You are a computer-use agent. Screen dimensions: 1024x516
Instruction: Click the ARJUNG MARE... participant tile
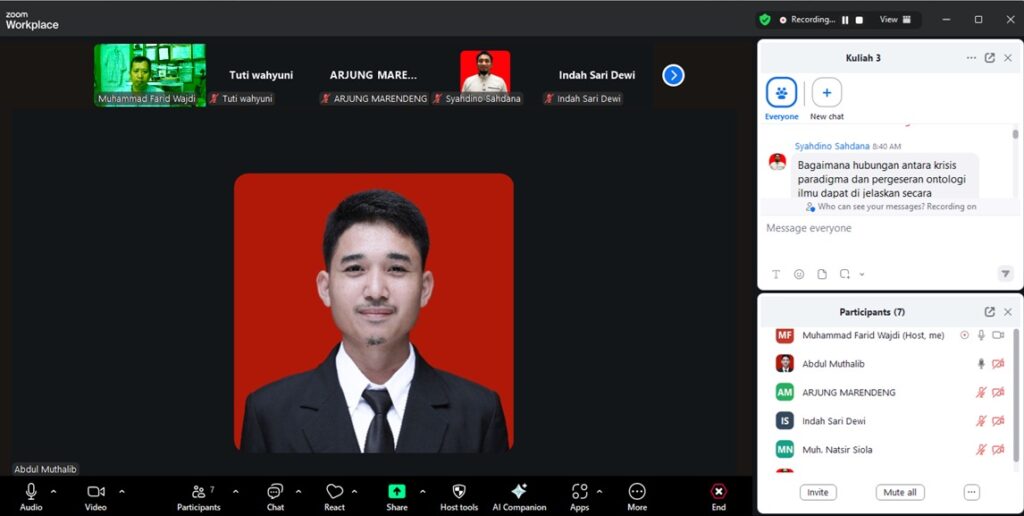(373, 75)
